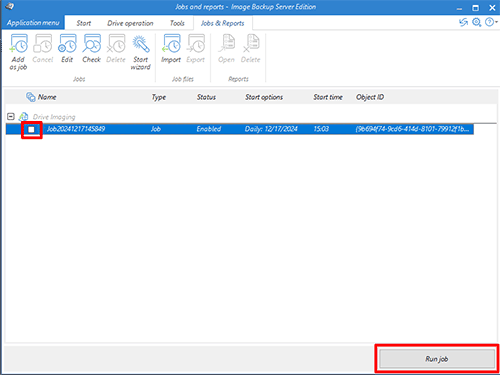Collapse the Drive Imaging group
The width and height of the screenshot is (500, 375).
point(11,116)
